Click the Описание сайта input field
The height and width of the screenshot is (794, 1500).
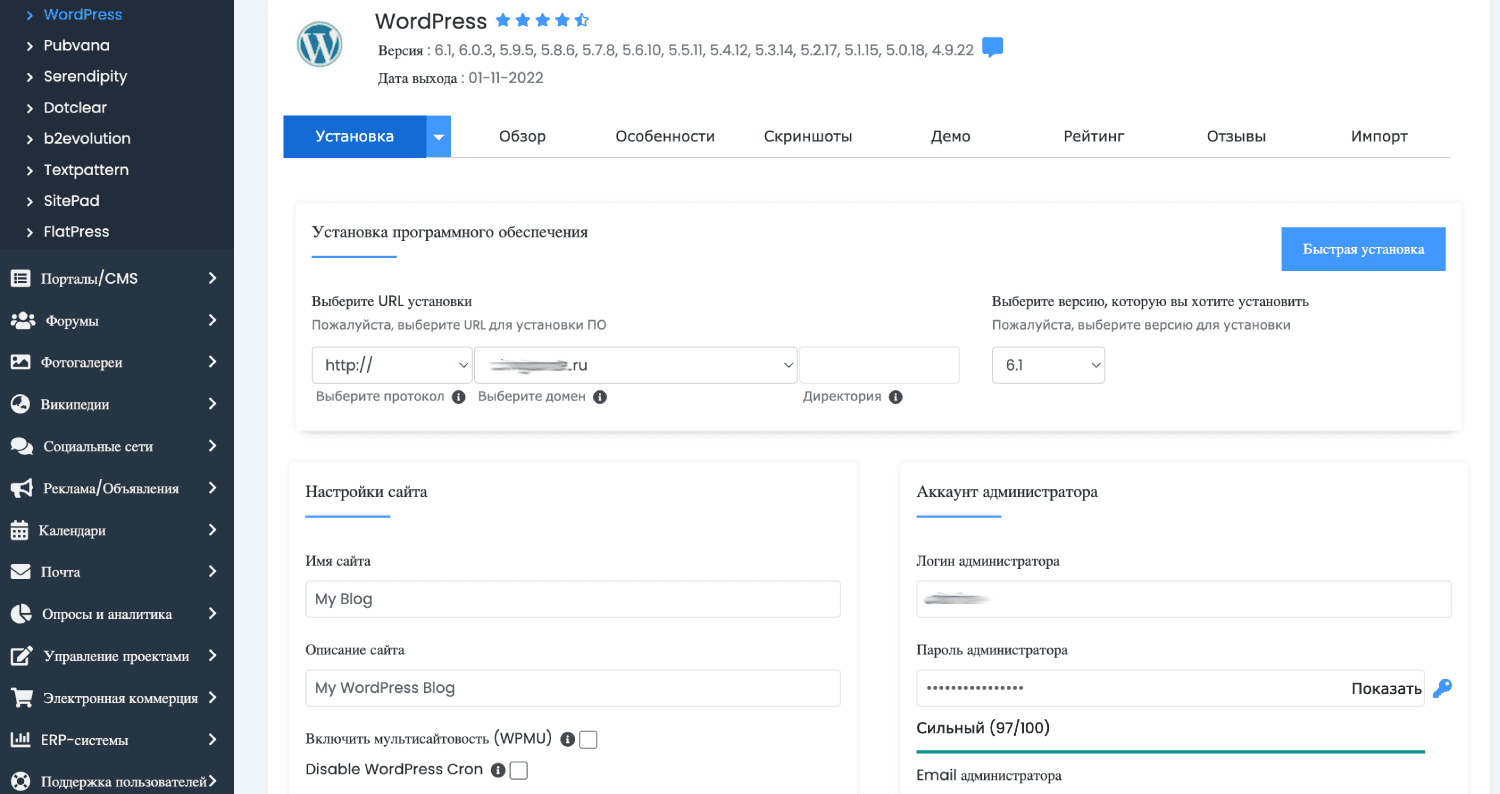(x=573, y=688)
